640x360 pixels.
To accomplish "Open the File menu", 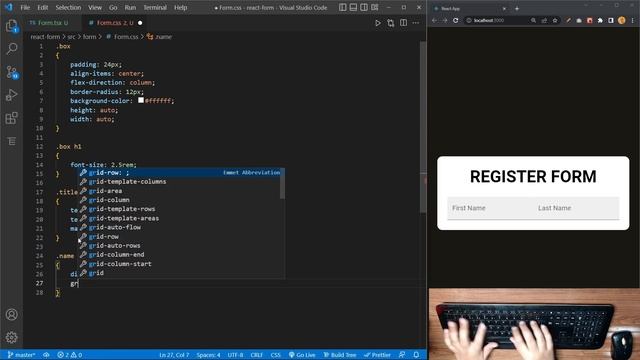I will (25, 7).
